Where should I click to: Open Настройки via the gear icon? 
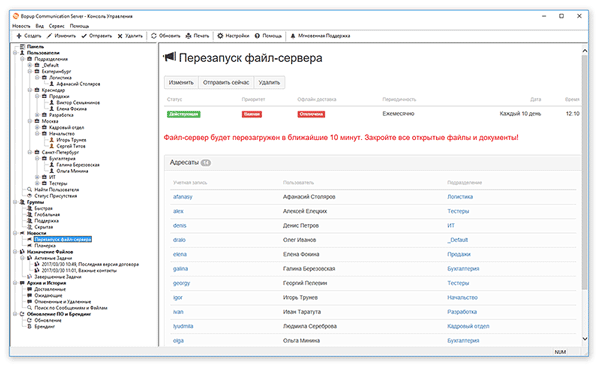point(220,36)
